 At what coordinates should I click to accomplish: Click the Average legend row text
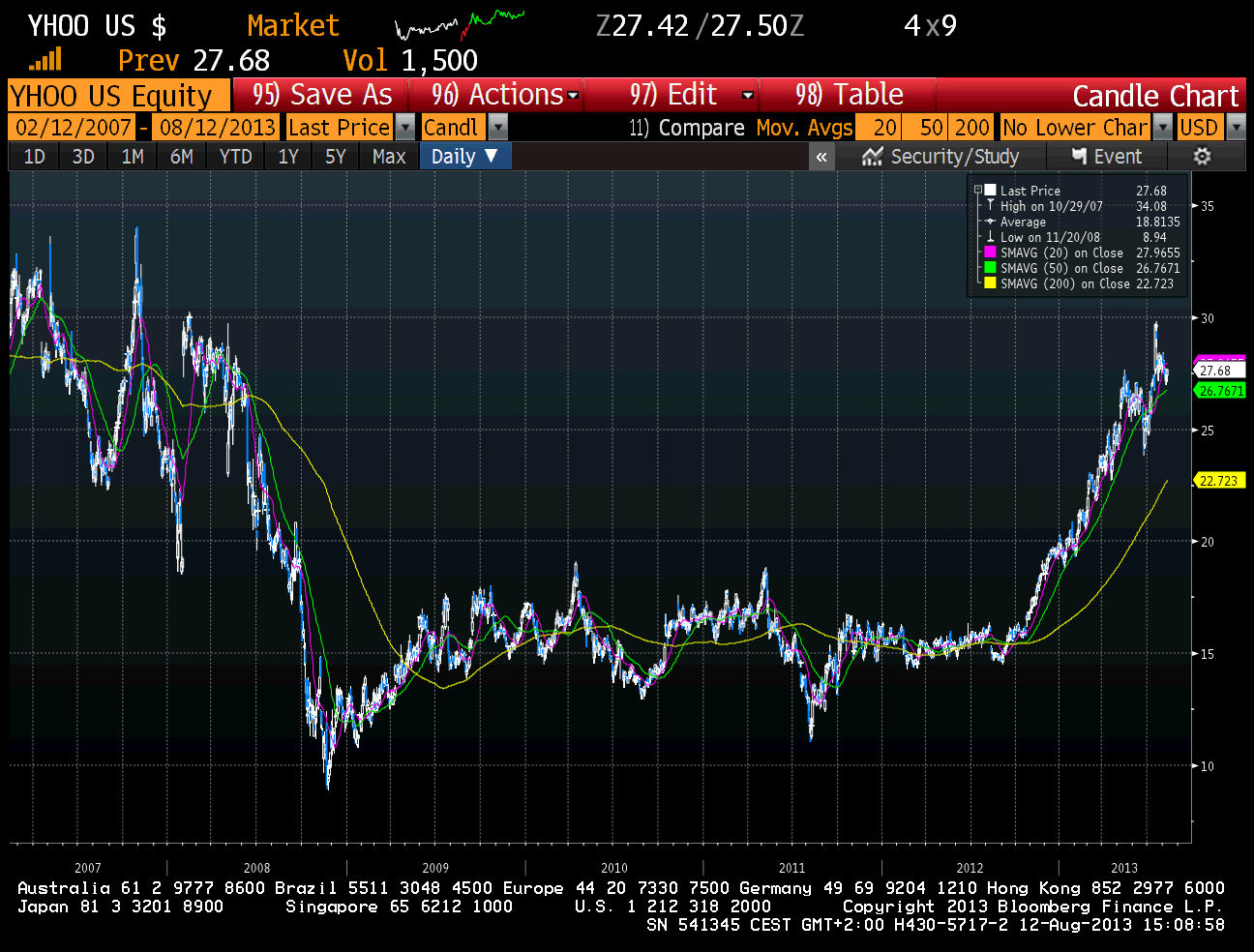[x=1023, y=222]
